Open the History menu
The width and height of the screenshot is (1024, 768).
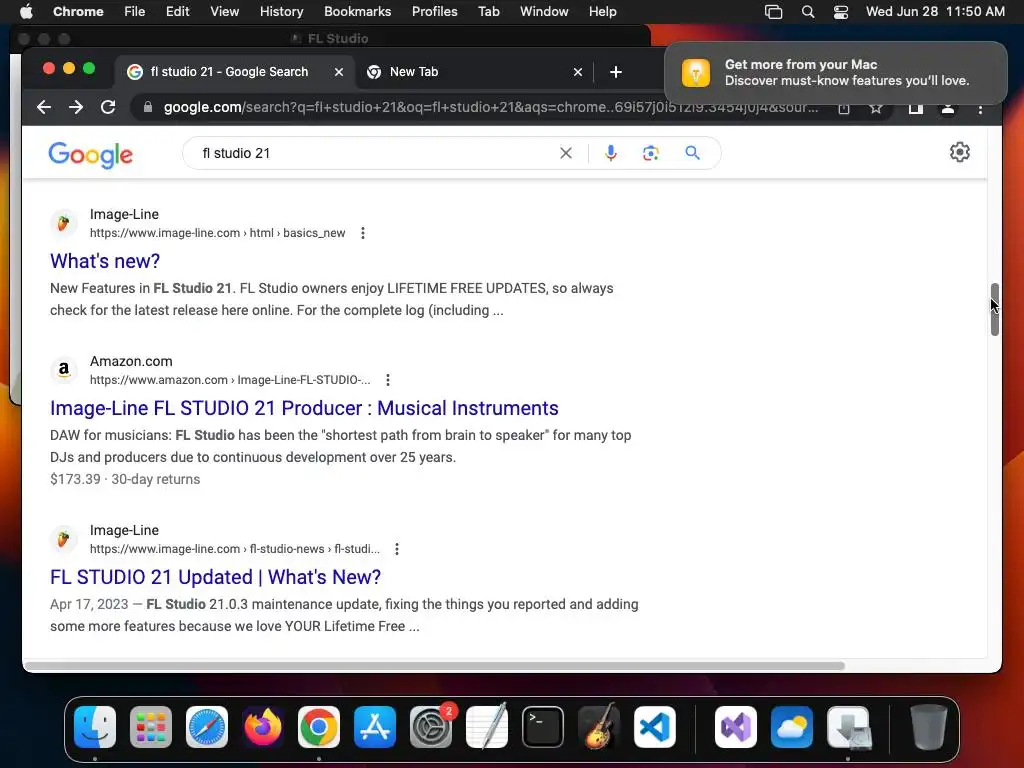[281, 11]
